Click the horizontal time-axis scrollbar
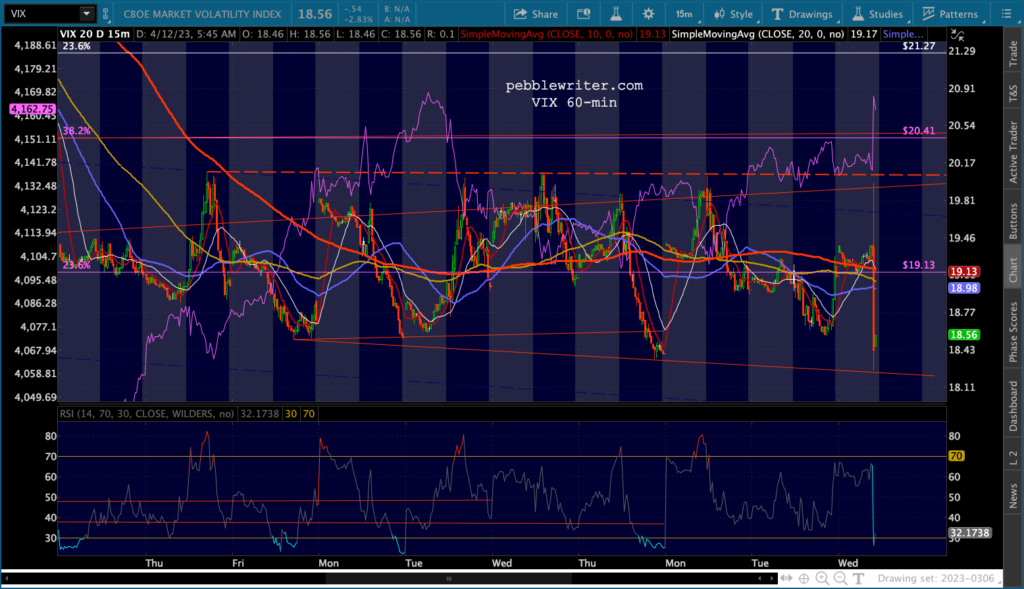 click(x=450, y=578)
